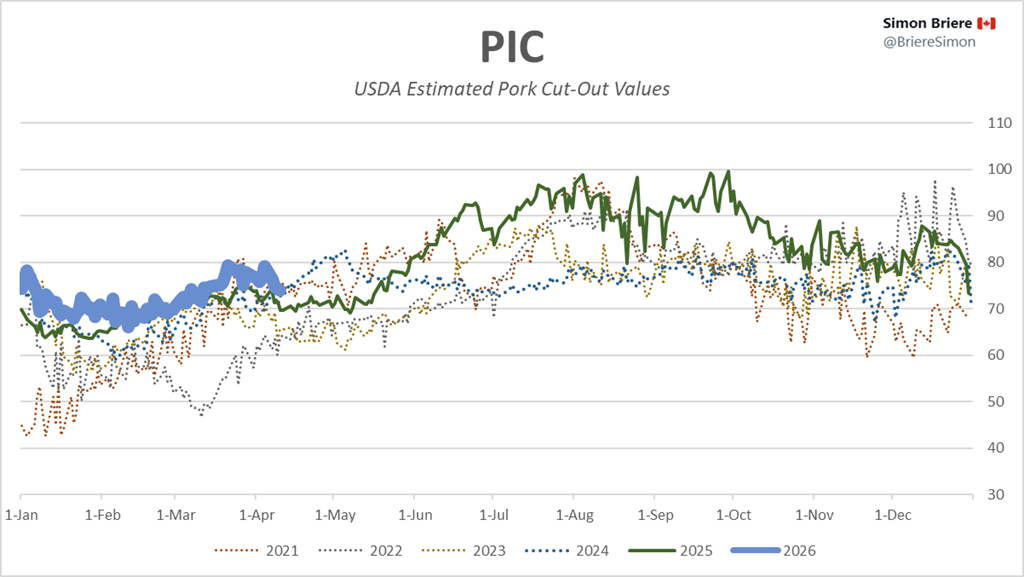The height and width of the screenshot is (577, 1024).
Task: Click the 1-Jan x-axis label
Action: (22, 515)
